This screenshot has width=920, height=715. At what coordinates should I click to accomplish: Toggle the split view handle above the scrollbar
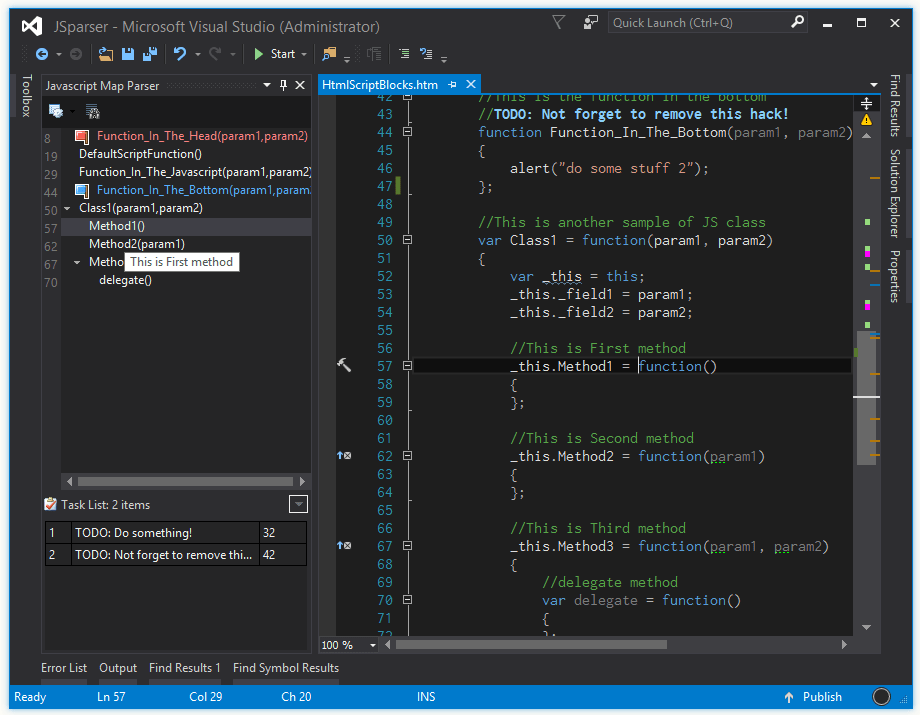(x=864, y=102)
